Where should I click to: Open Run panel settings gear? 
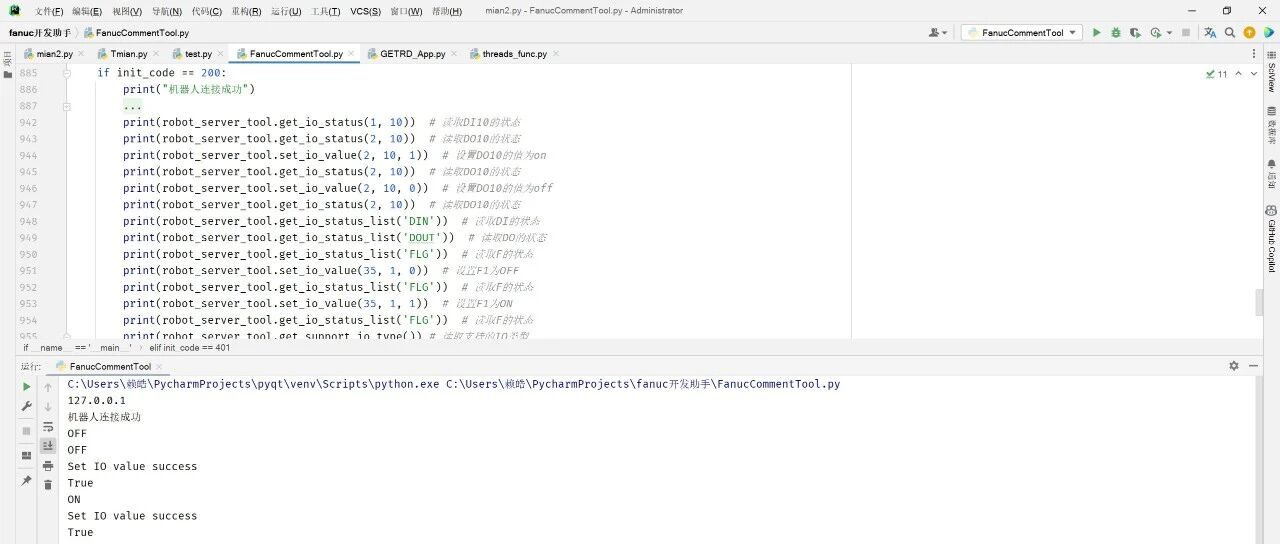click(x=1234, y=366)
